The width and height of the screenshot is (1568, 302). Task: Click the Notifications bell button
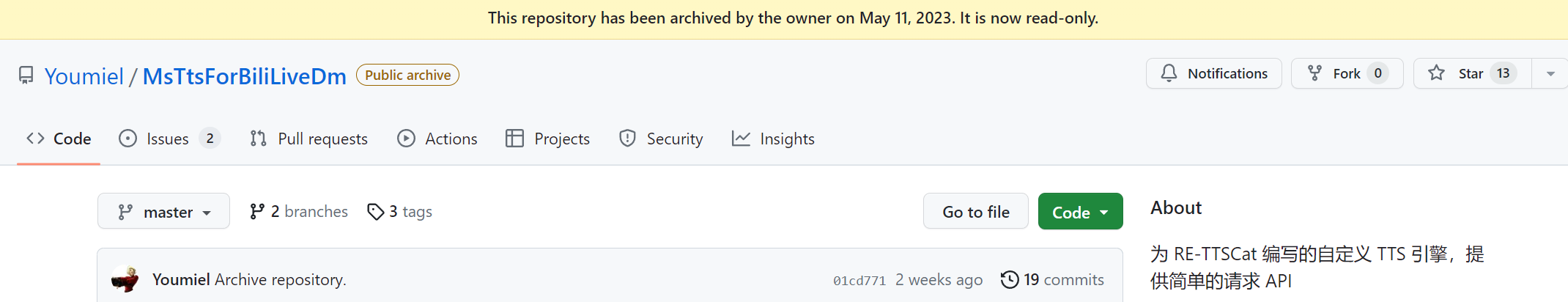point(1213,73)
